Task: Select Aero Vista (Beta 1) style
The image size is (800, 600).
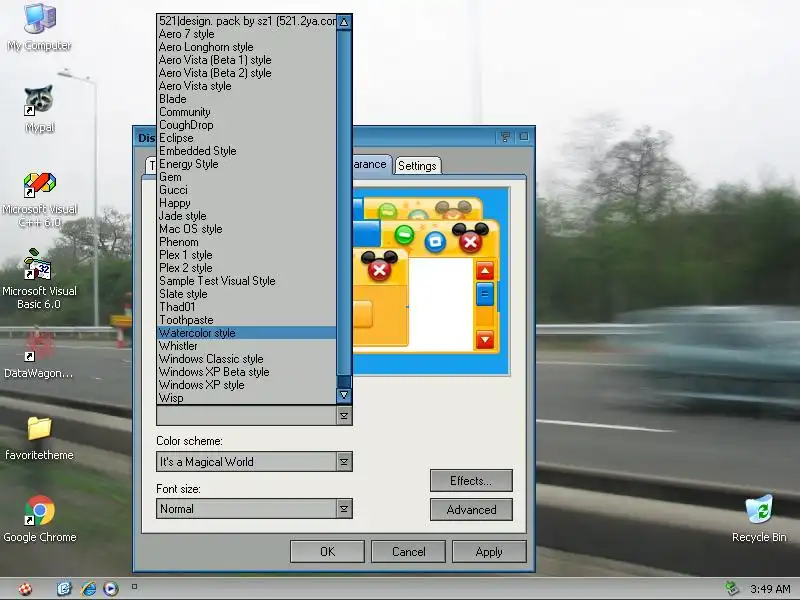Action: (x=247, y=60)
